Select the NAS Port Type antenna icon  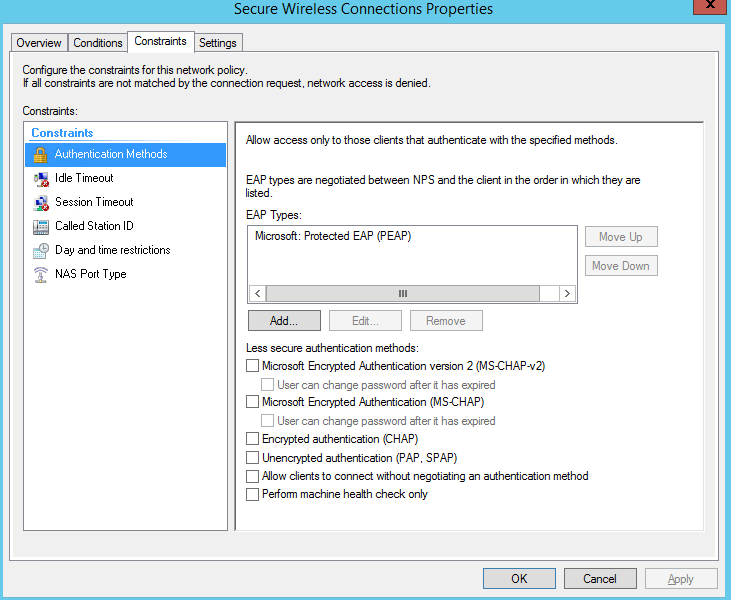(40, 275)
